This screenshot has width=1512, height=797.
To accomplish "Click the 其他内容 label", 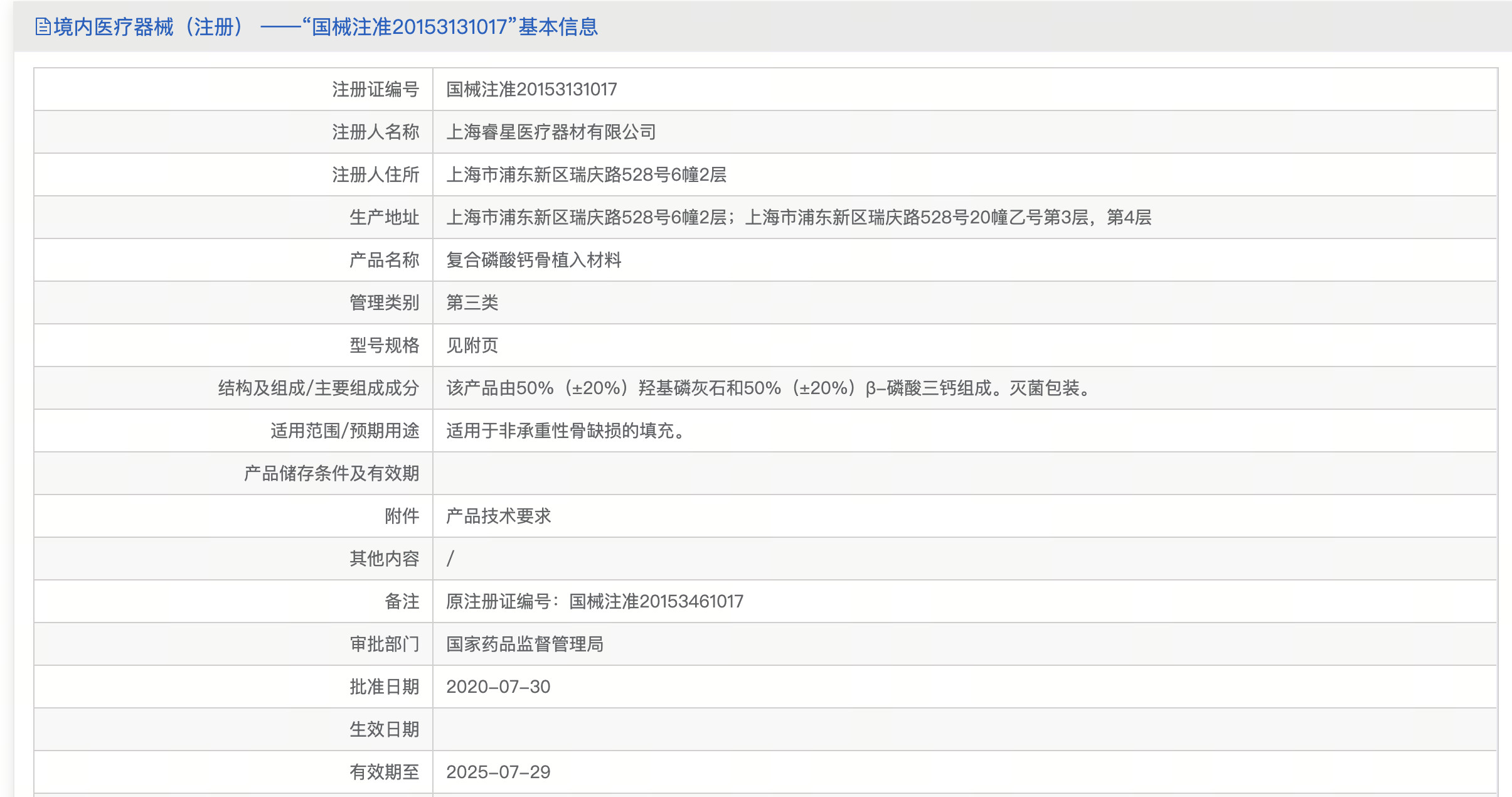I will pyautogui.click(x=385, y=559).
